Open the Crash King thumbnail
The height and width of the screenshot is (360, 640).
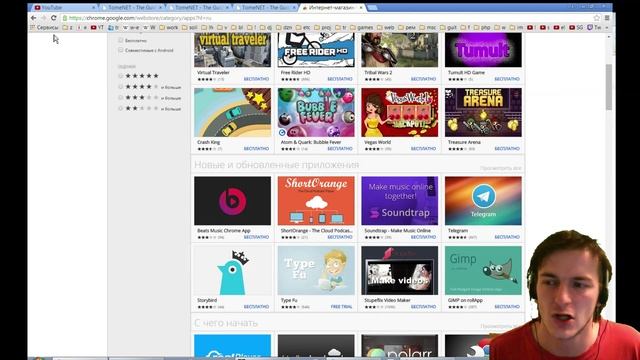(x=232, y=113)
